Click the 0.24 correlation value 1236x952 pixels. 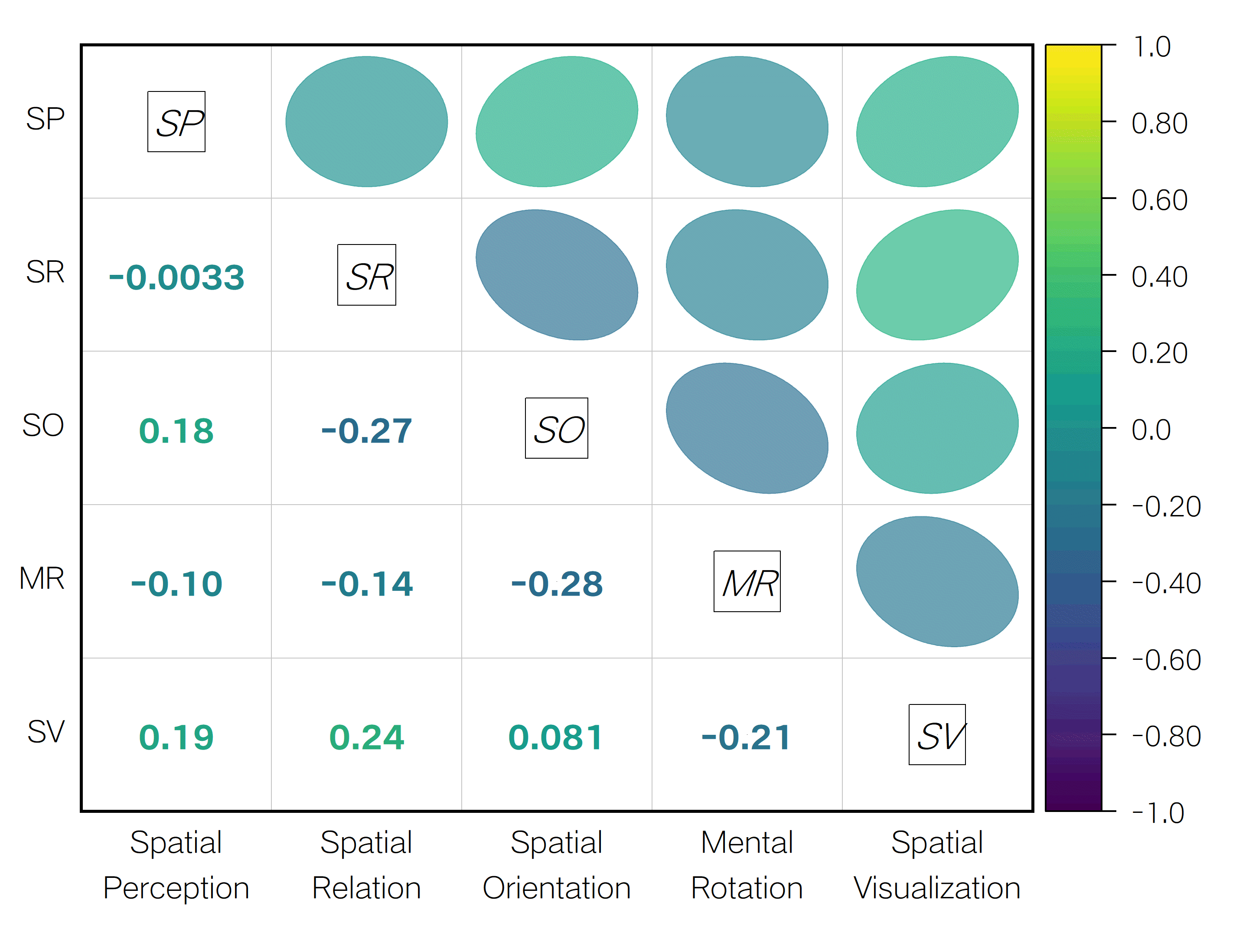point(367,737)
